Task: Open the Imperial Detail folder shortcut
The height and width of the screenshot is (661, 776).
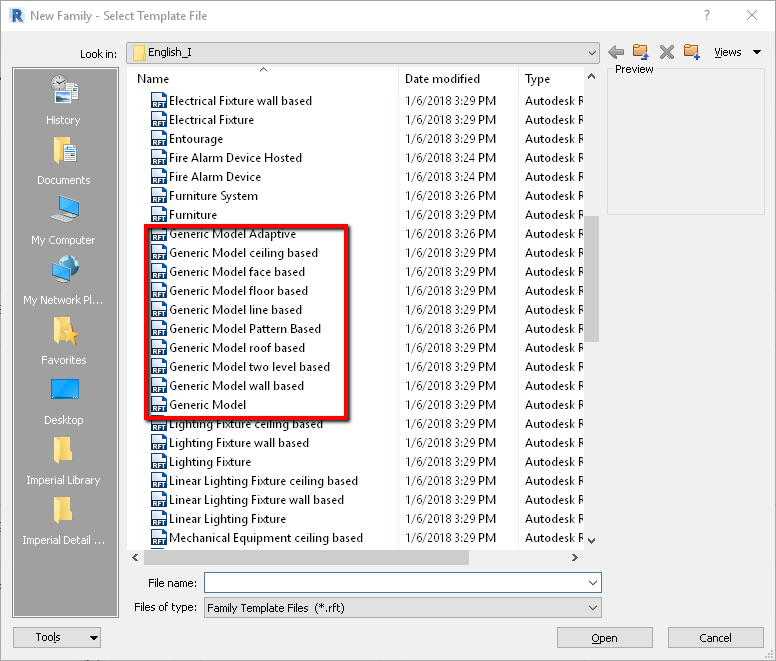Action: pyautogui.click(x=65, y=520)
